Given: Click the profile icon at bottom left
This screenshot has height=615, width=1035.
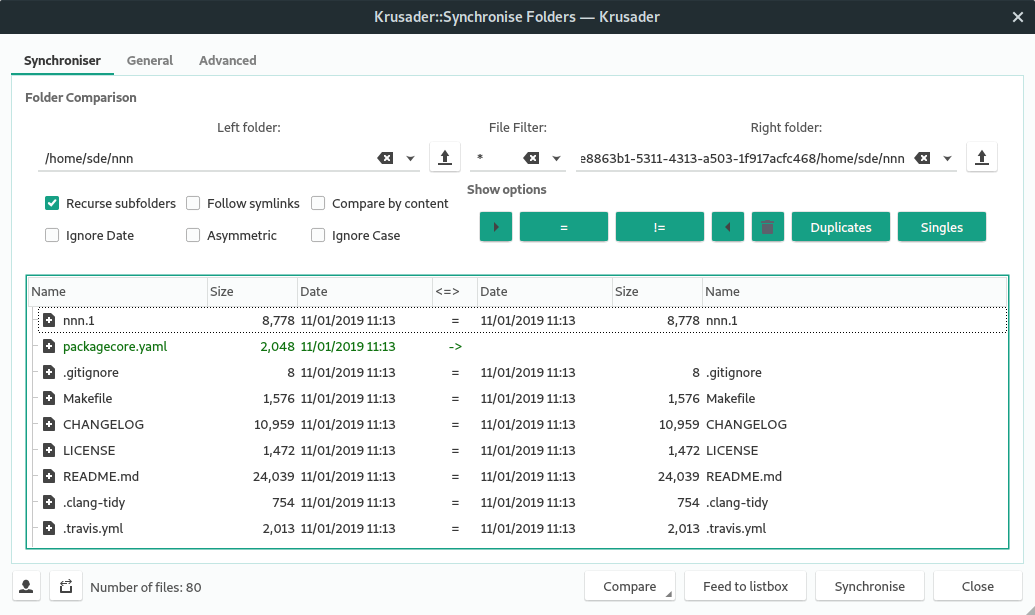Looking at the screenshot, I should [x=26, y=586].
